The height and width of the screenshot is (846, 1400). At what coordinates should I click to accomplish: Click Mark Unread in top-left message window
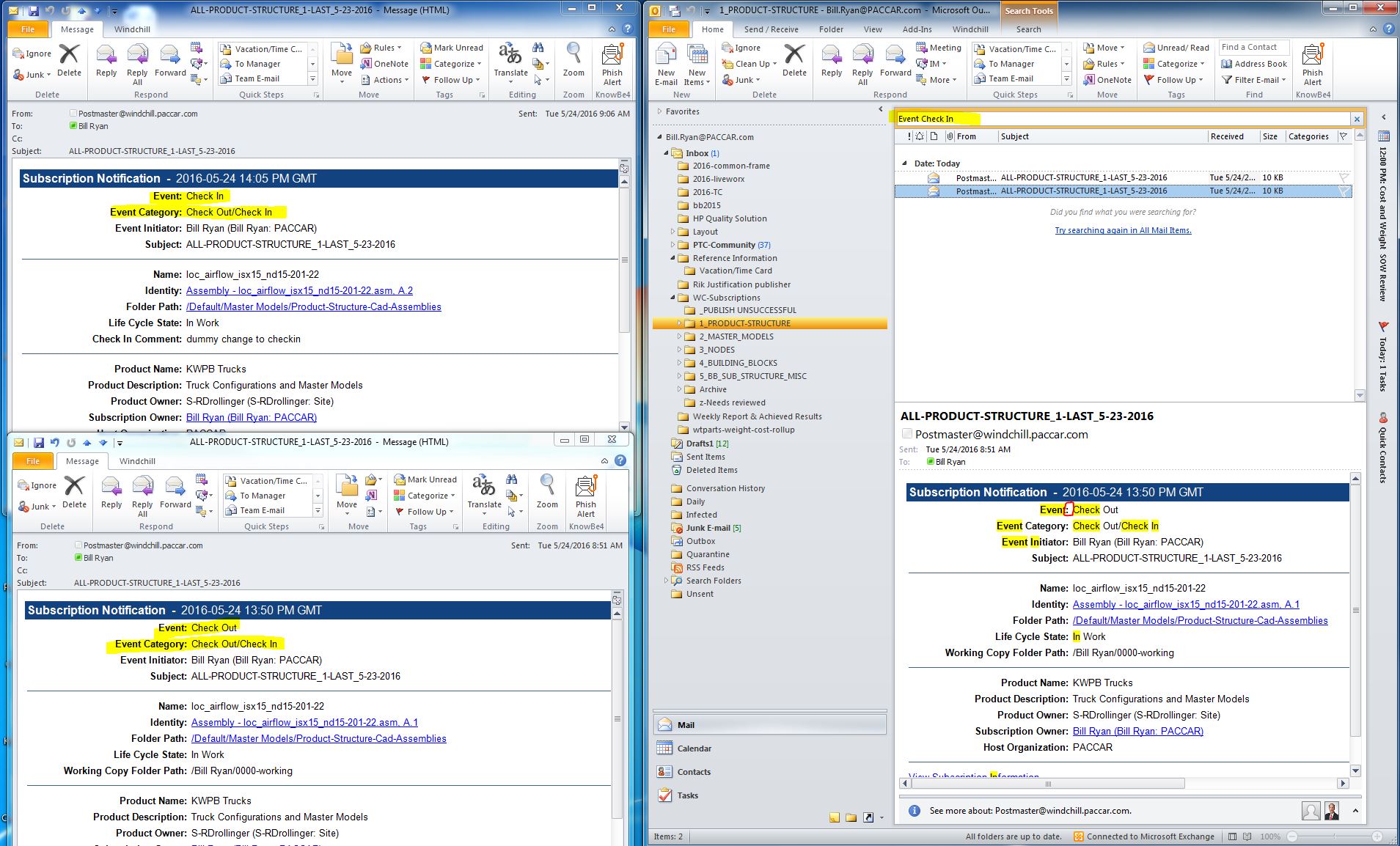point(451,48)
